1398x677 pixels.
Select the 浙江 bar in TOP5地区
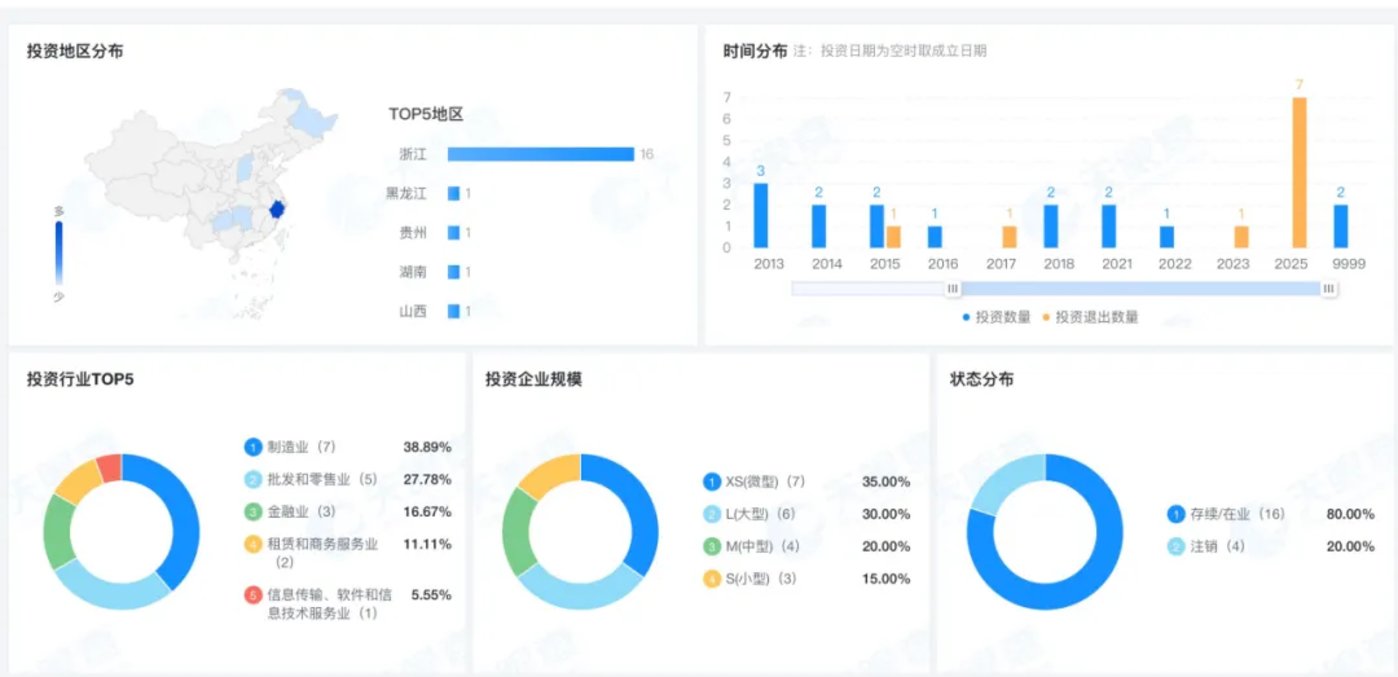[540, 154]
